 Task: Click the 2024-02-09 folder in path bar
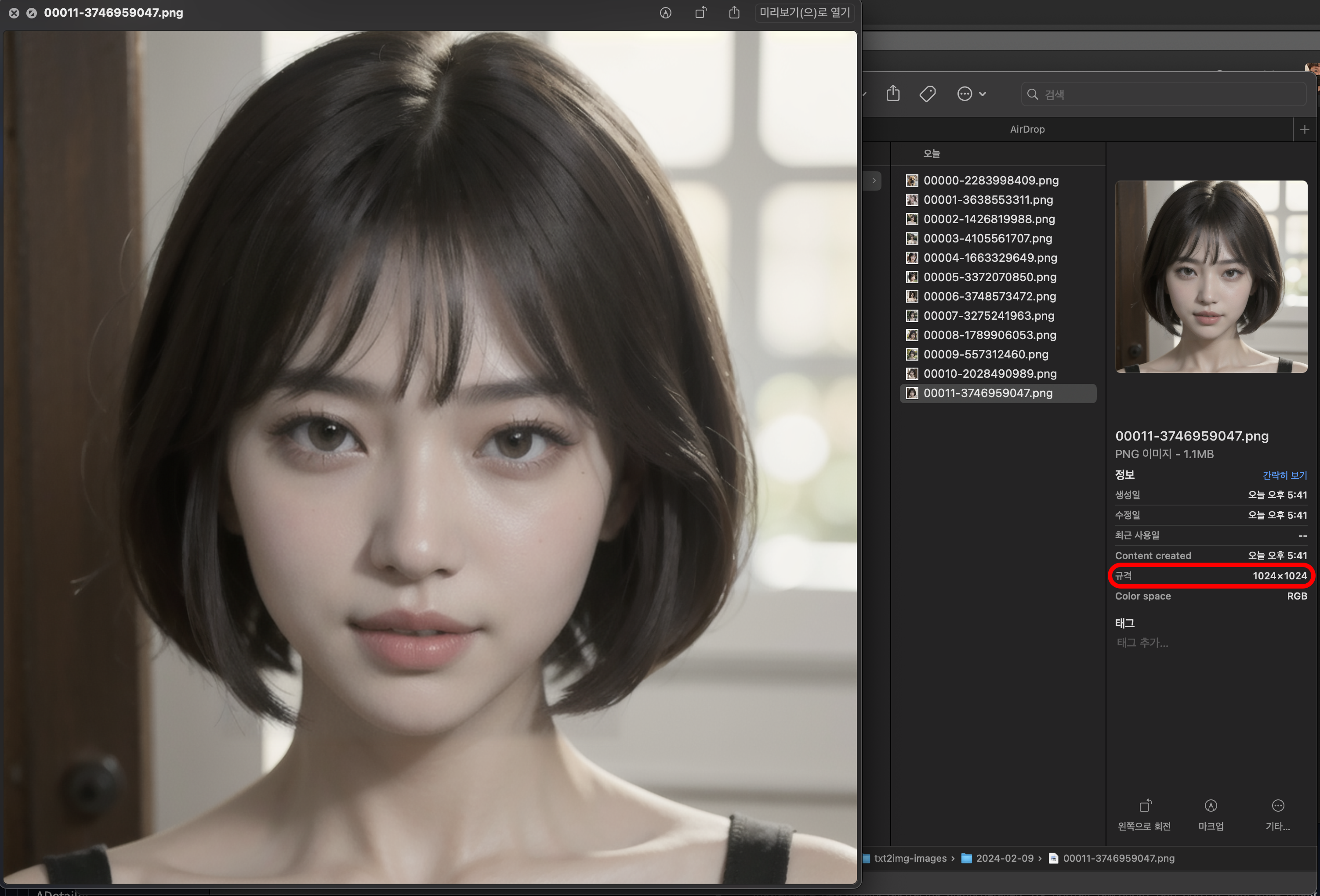(x=1004, y=858)
